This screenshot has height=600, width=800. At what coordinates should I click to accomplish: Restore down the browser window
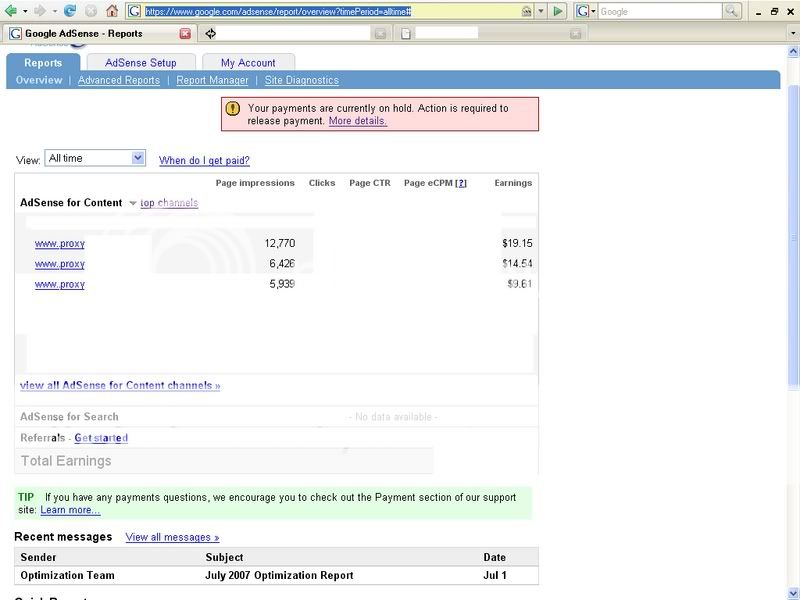pyautogui.click(x=774, y=12)
